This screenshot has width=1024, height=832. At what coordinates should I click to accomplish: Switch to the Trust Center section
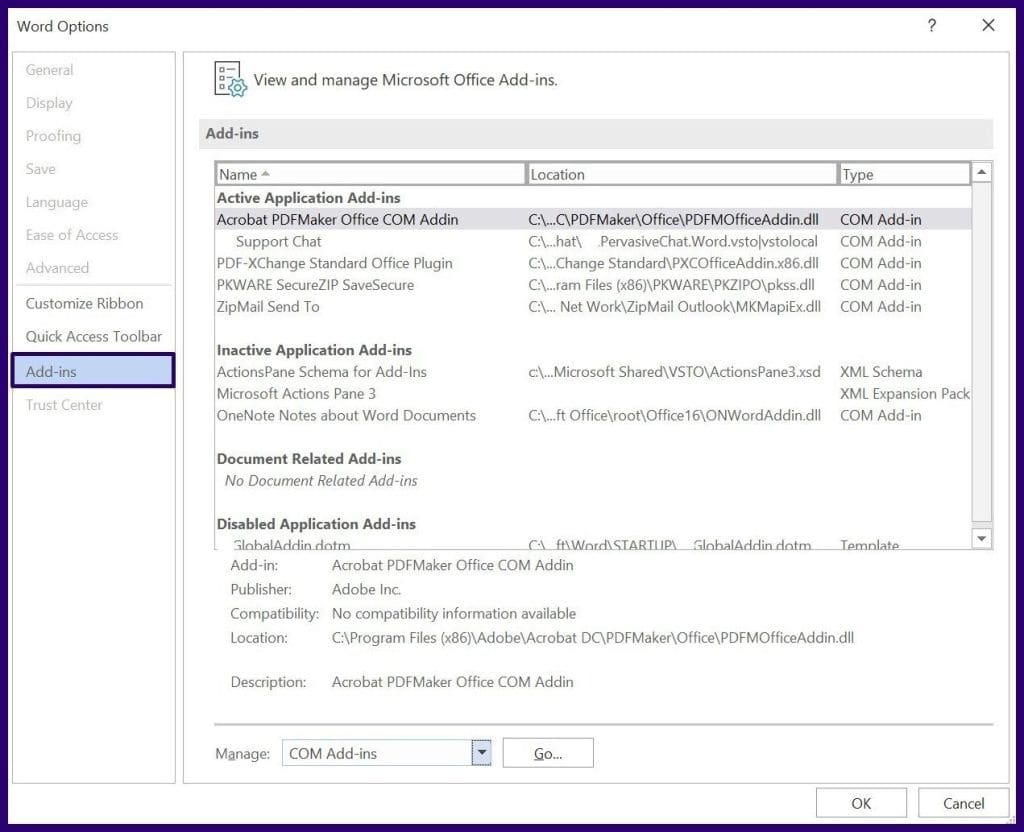(64, 405)
